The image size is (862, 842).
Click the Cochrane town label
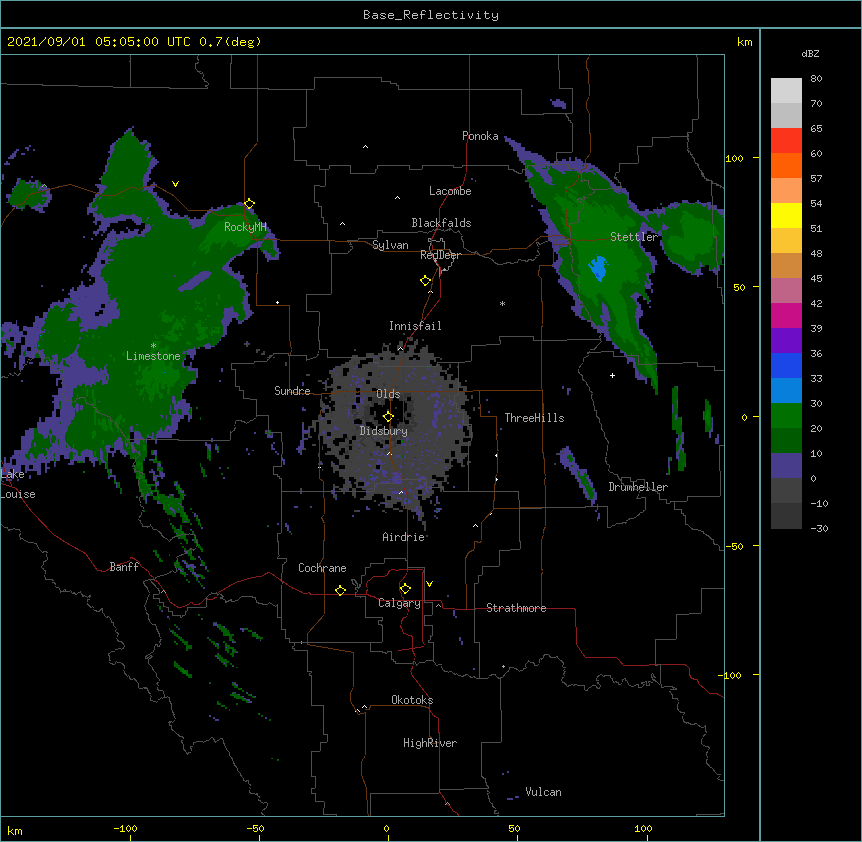point(322,568)
